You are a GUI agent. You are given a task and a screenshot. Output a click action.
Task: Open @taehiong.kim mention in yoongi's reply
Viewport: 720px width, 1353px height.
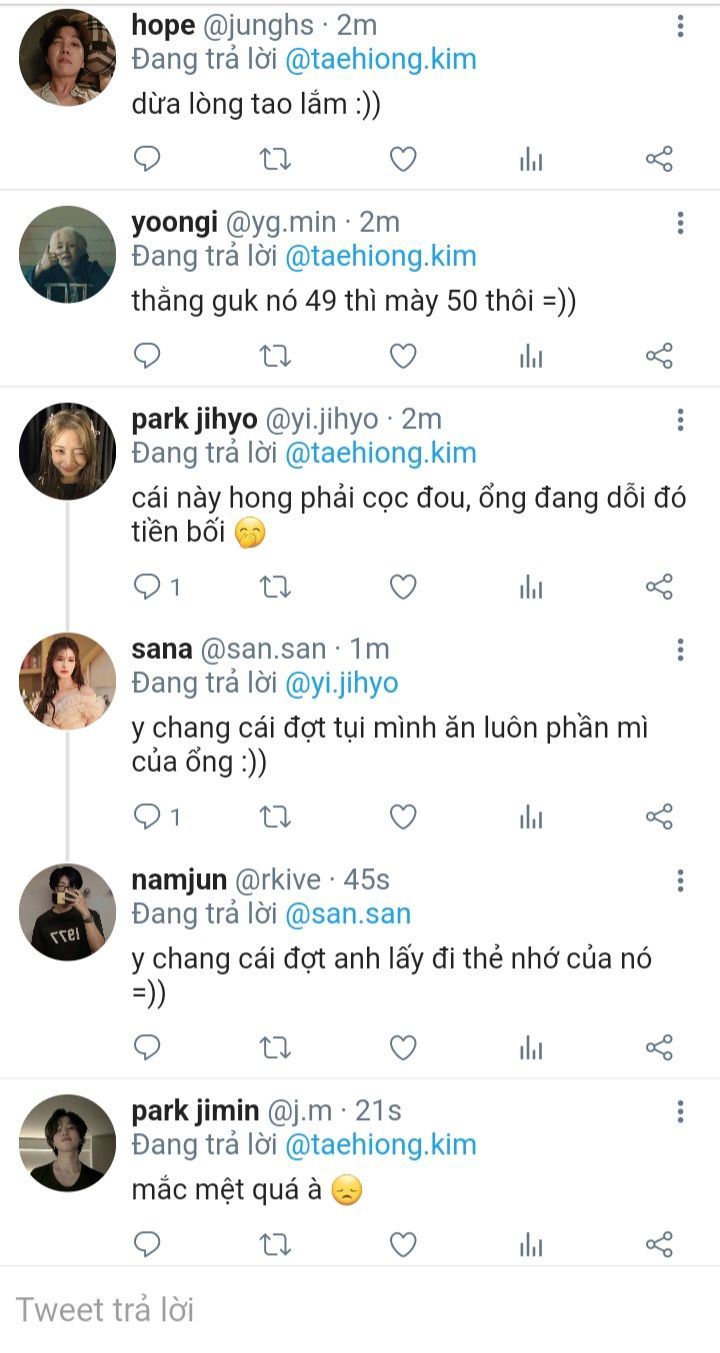380,257
